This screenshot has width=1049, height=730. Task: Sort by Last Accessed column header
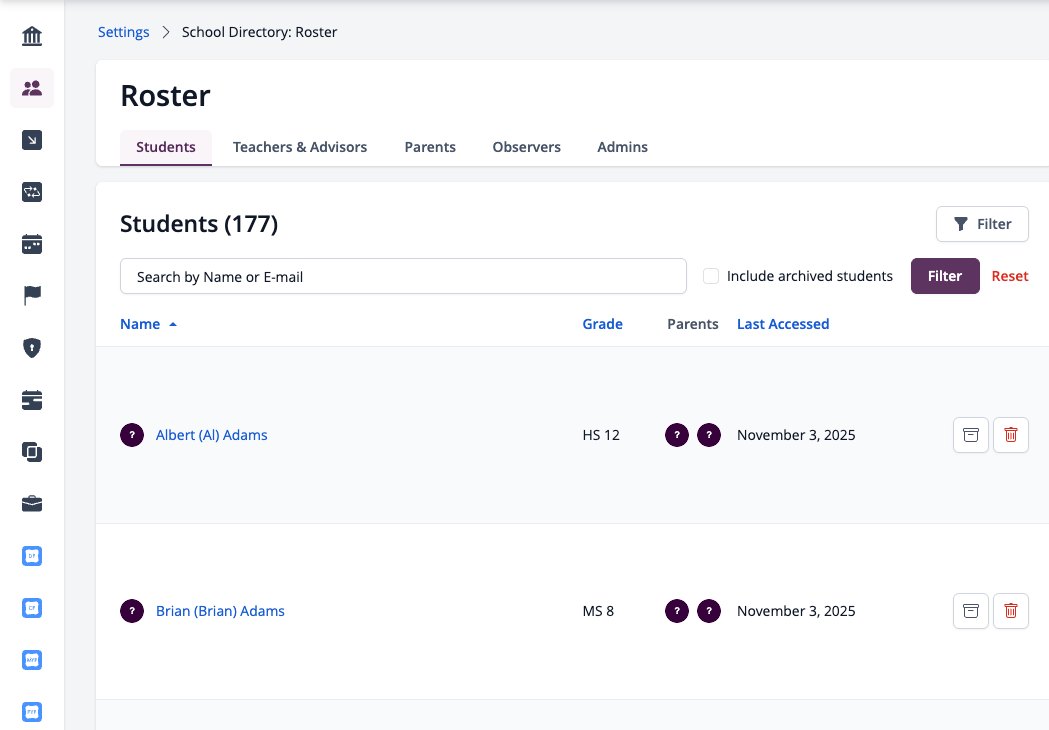[x=783, y=324]
